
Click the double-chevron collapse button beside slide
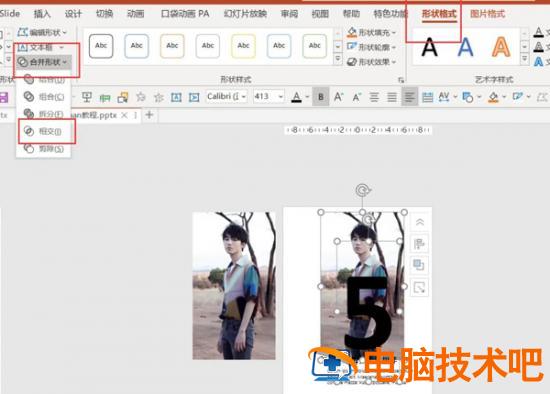pyautogui.click(x=420, y=222)
